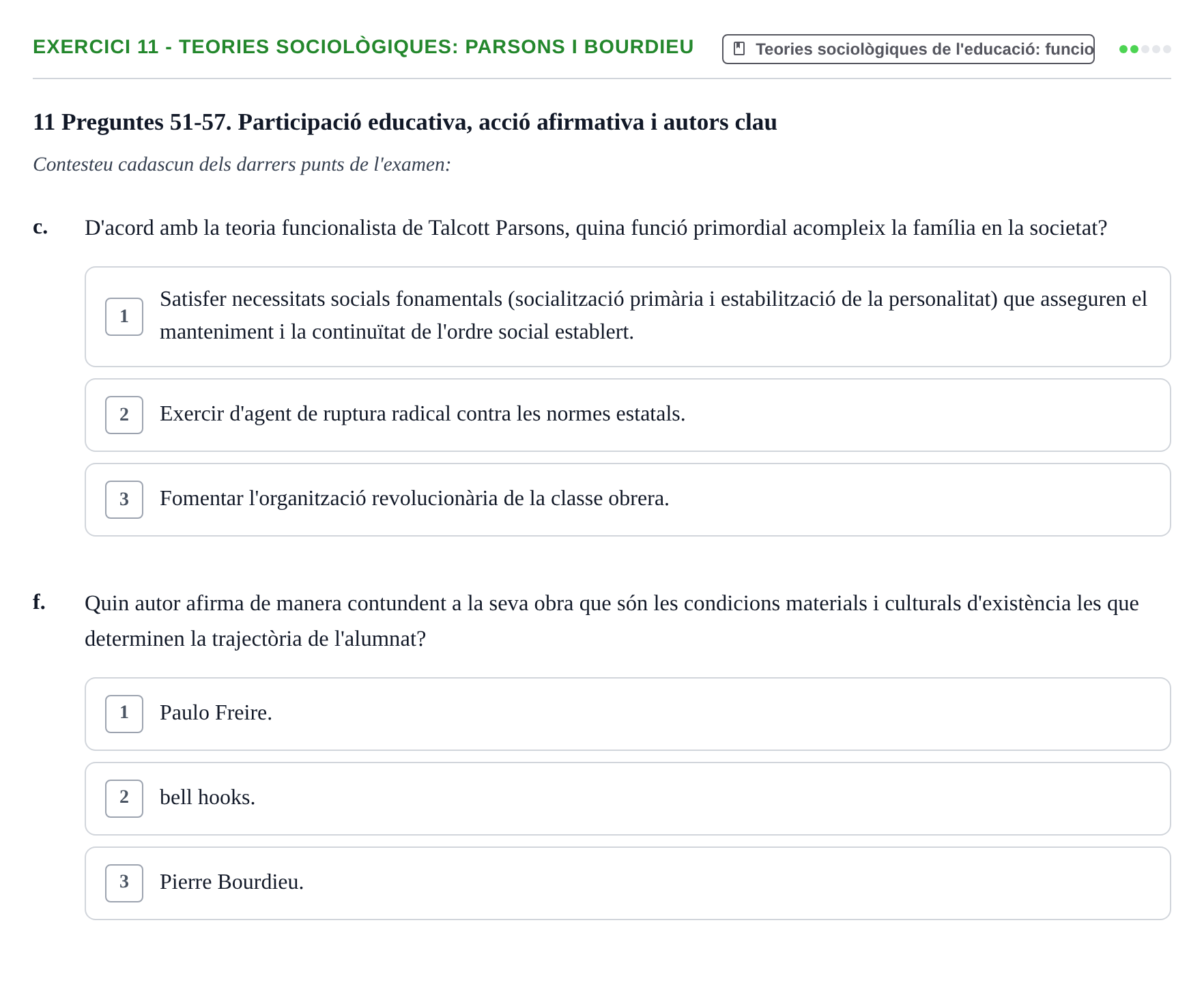Click the number 2 box beside 'Exercir d'agent'
The height and width of the screenshot is (983, 1204).
click(124, 415)
